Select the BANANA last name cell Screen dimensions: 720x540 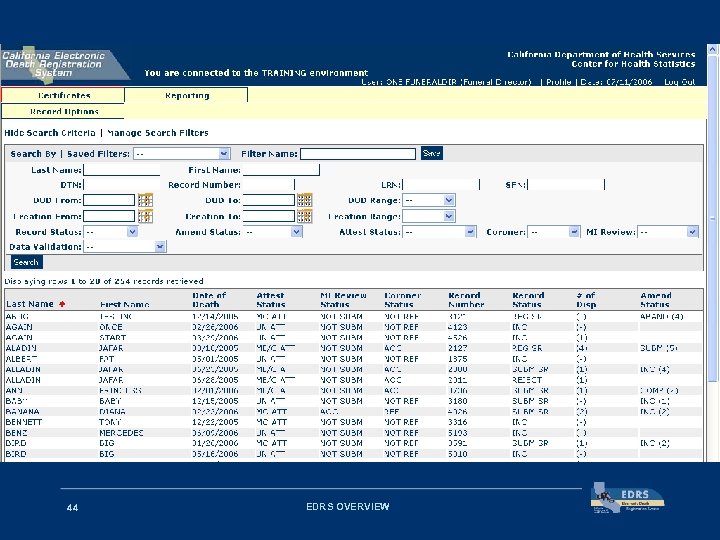[x=22, y=411]
